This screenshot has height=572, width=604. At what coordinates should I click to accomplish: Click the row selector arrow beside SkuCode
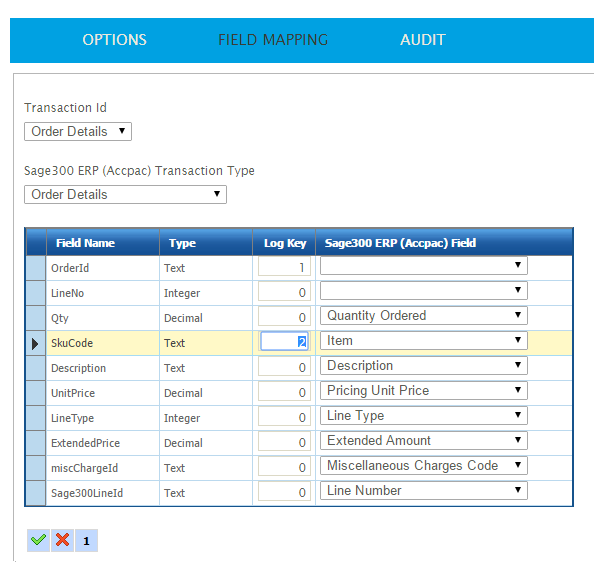point(35,343)
